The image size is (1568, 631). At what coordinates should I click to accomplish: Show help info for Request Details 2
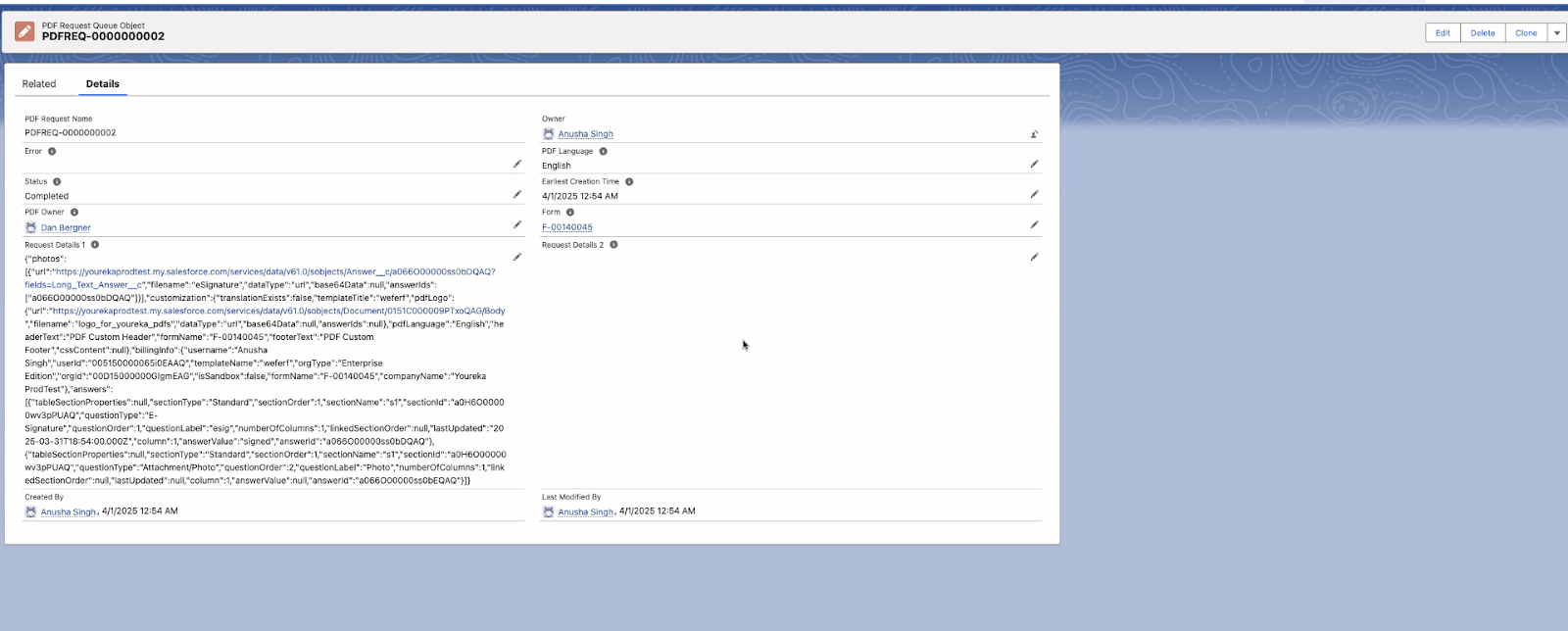pos(613,244)
